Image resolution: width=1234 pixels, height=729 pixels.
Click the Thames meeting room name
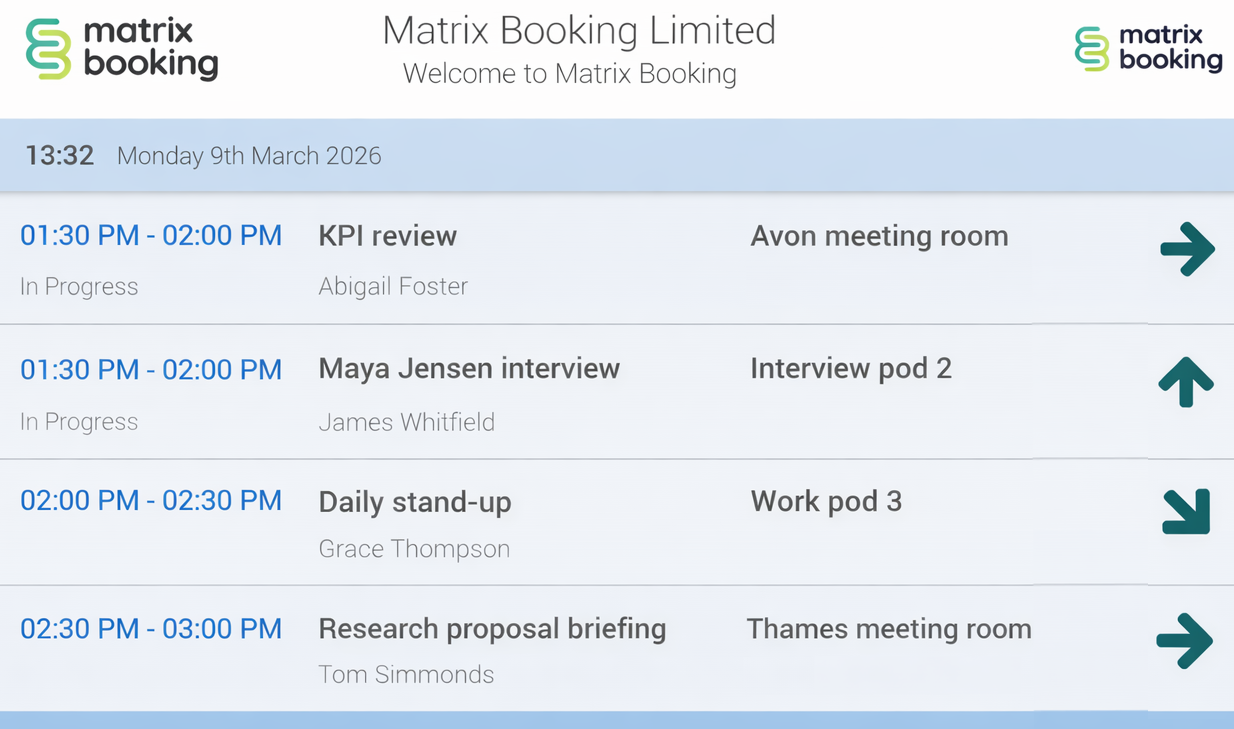coord(889,629)
